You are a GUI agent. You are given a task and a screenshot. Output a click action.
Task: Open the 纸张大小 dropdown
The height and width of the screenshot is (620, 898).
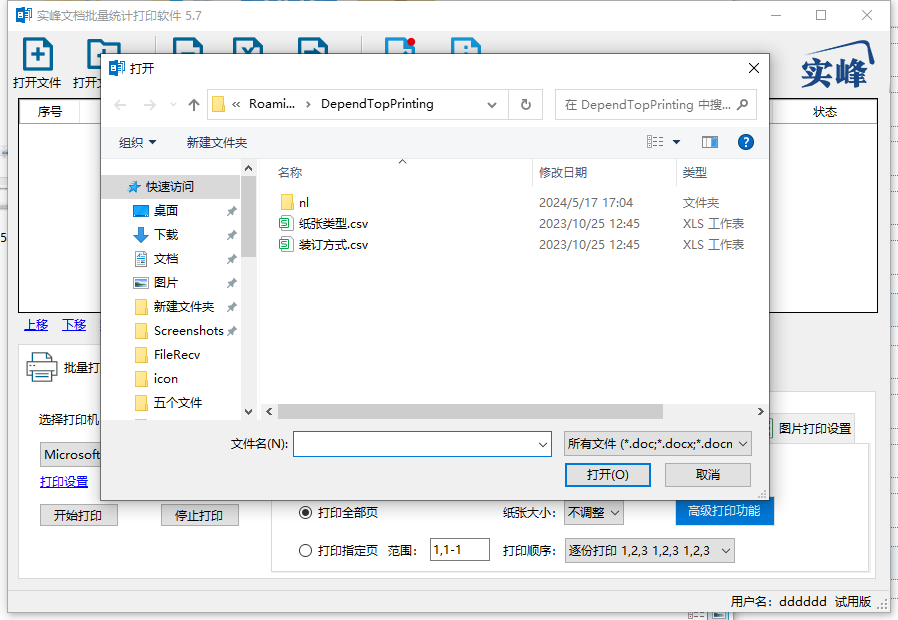[x=593, y=512]
